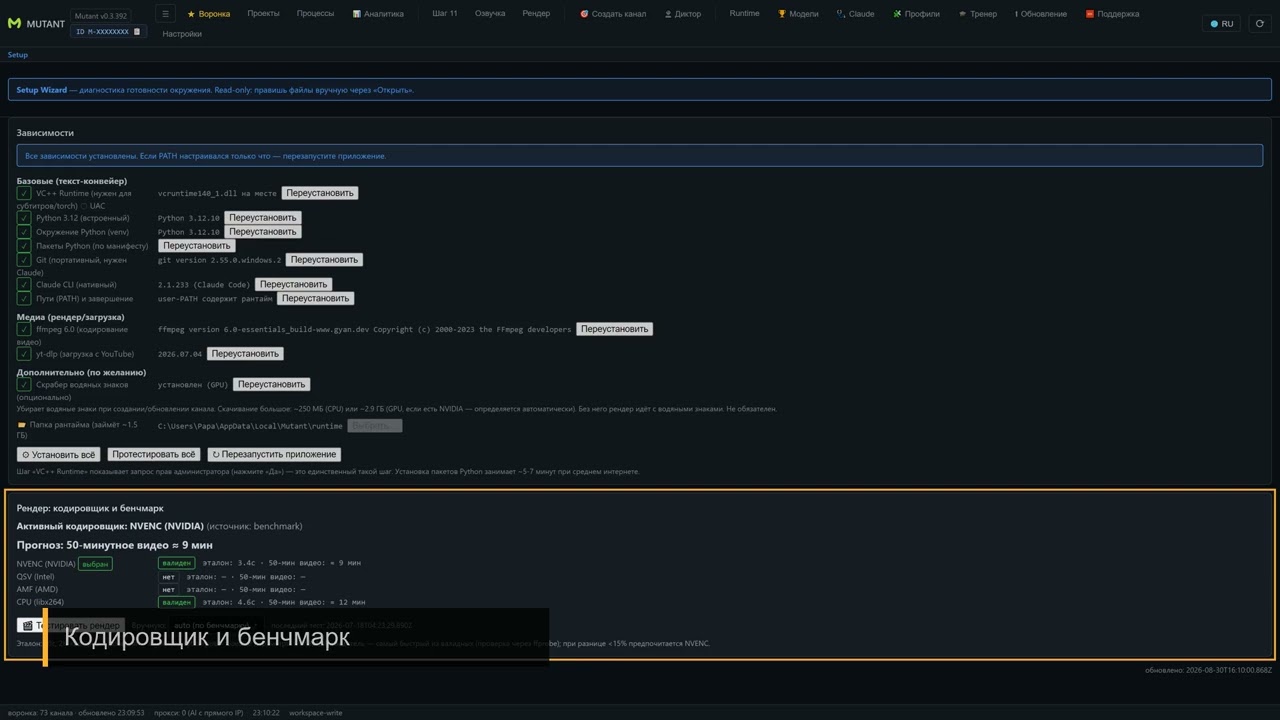
Task: Toggle the ffmpeg 6.0 checkmark
Action: click(24, 329)
